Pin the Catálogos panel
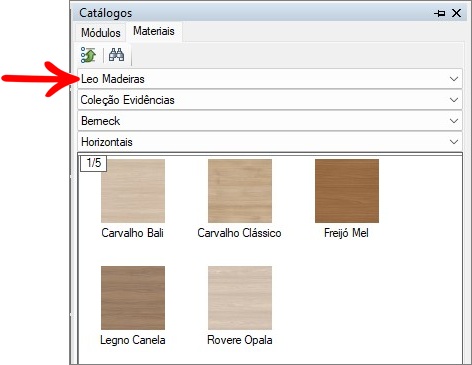Image resolution: width=472 pixels, height=365 pixels. pos(440,13)
